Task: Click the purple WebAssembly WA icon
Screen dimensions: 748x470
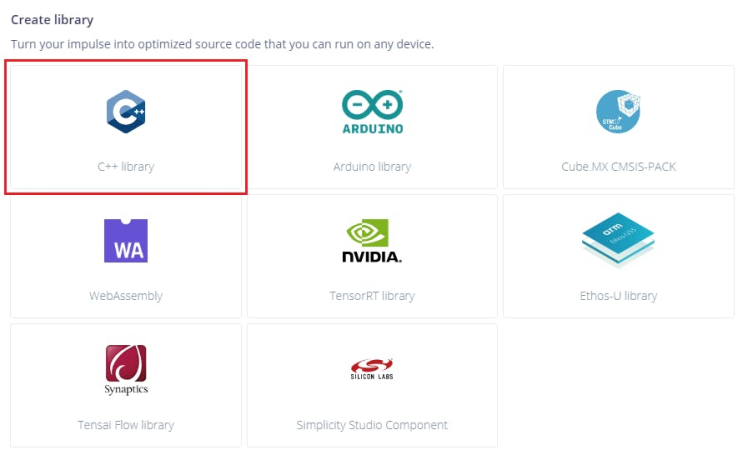Action: (x=126, y=240)
